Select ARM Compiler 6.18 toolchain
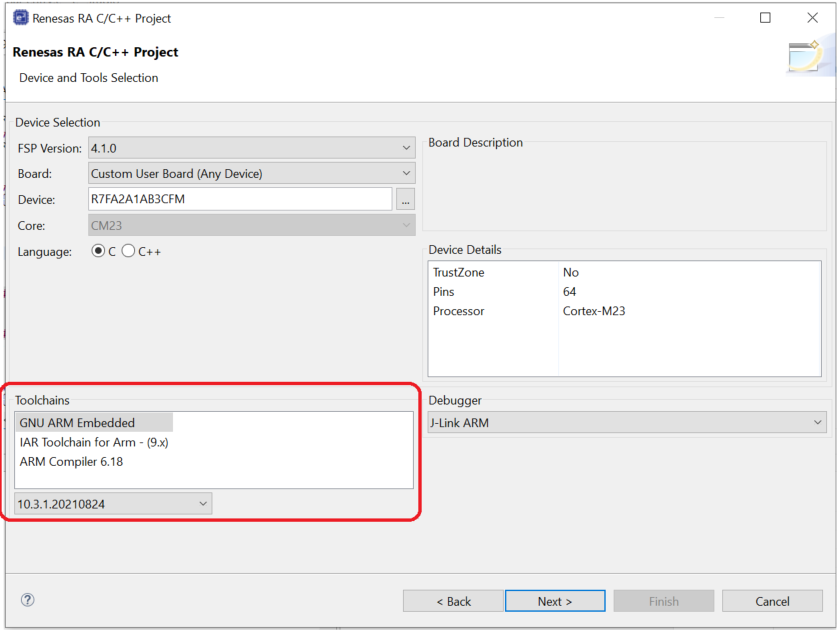This screenshot has width=840, height=630. (x=71, y=461)
